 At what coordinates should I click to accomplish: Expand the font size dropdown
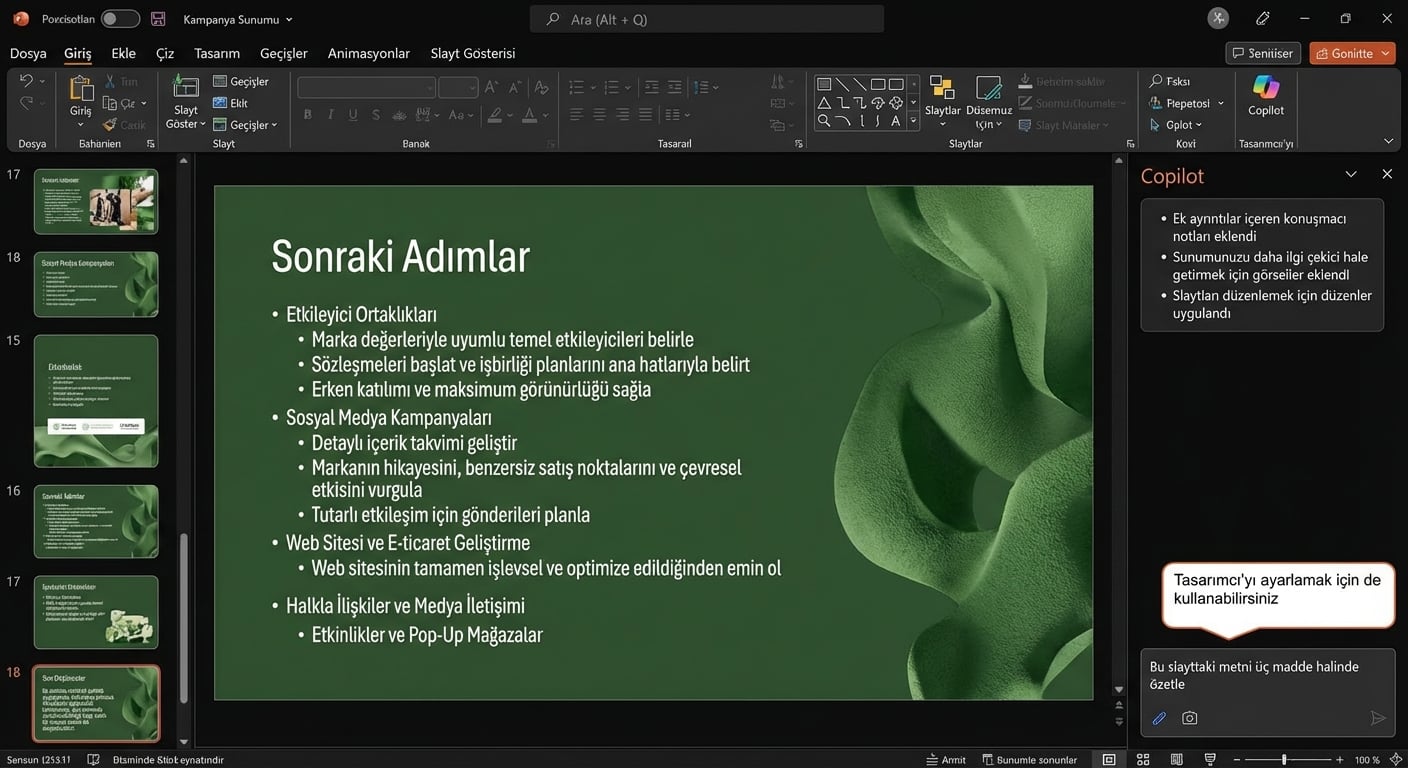pos(472,87)
